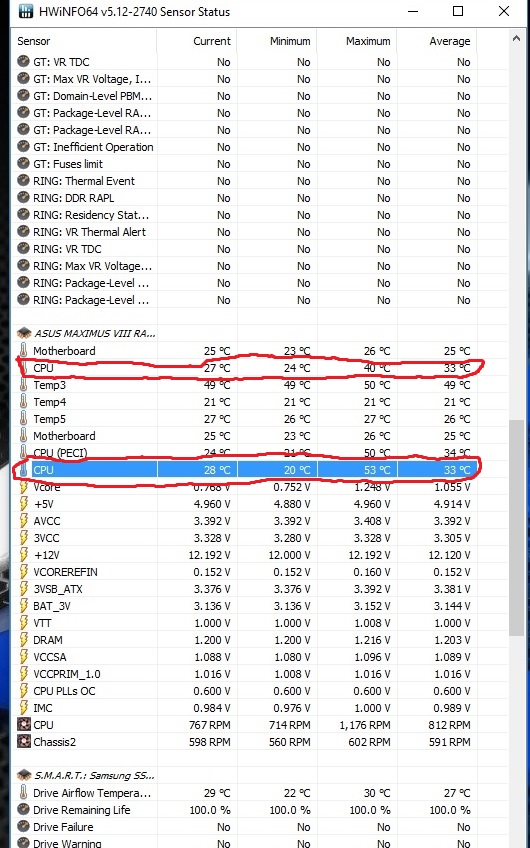The height and width of the screenshot is (848, 530).
Task: Click the S.M.A.R.T. Samsung drive icon
Action: point(23,776)
